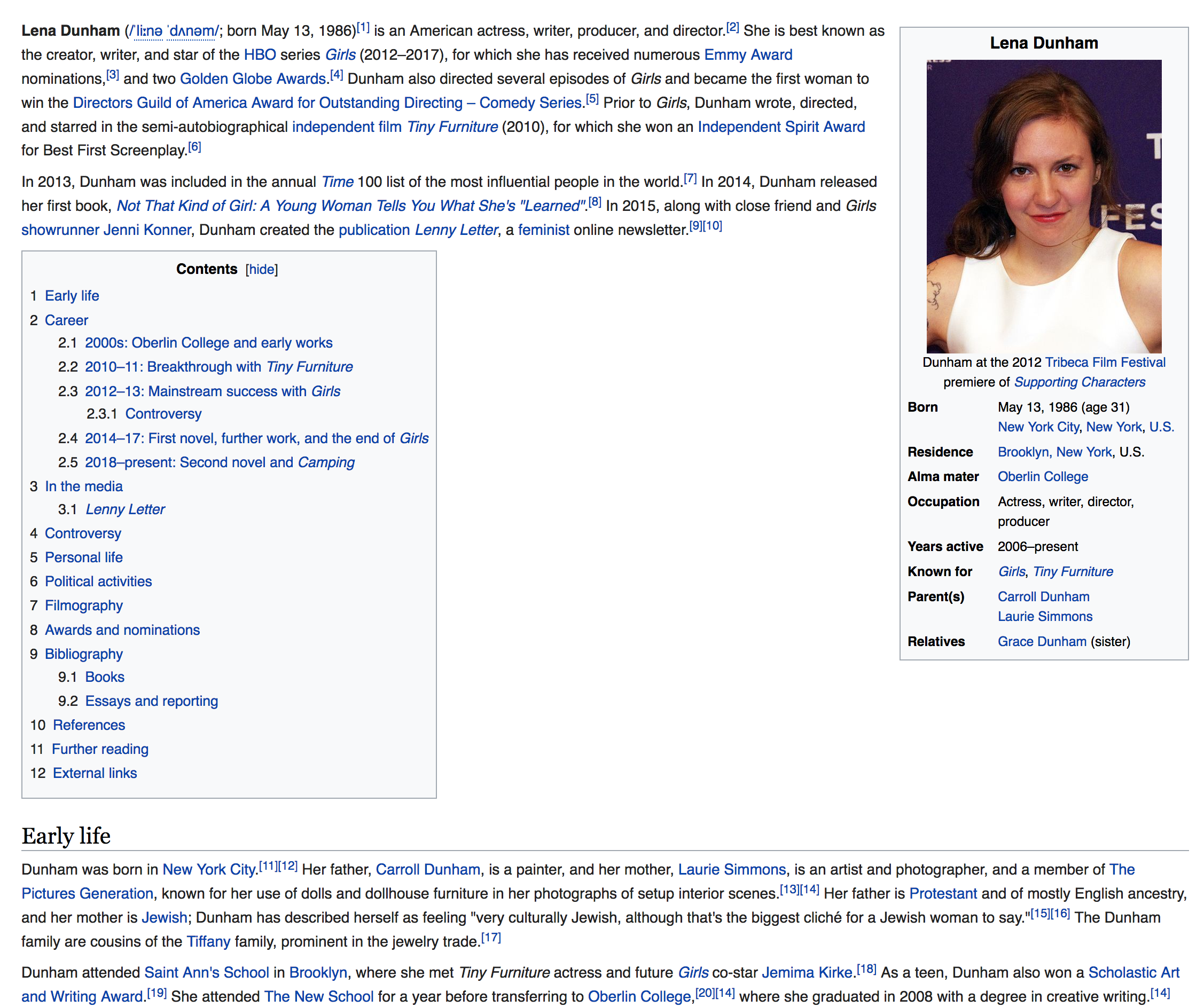The height and width of the screenshot is (1007, 1204).
Task: Click the HBO link in intro
Action: click(x=260, y=55)
